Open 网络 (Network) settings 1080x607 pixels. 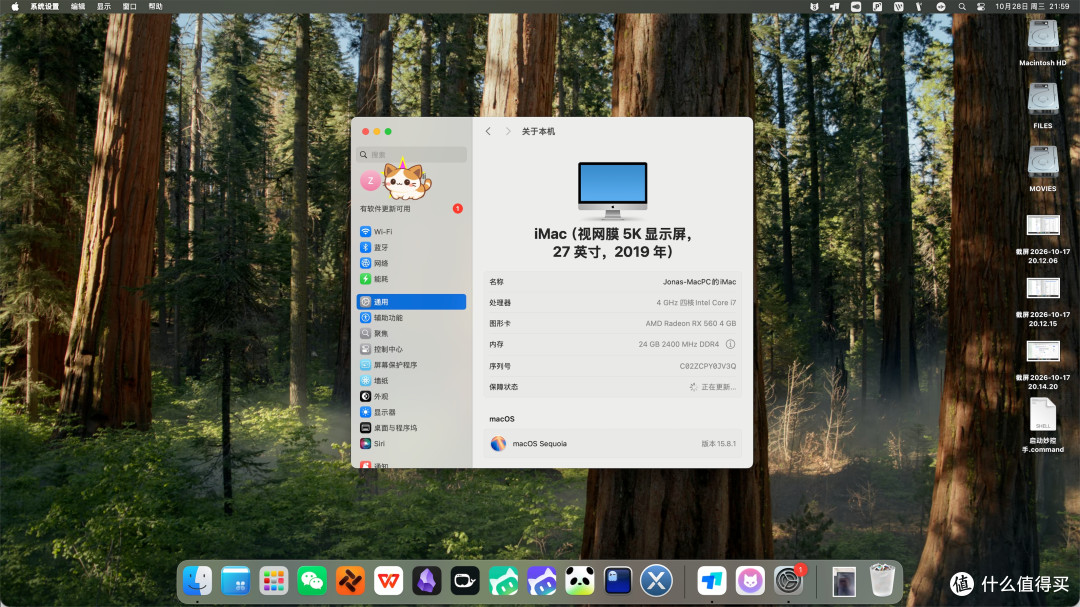[x=411, y=263]
